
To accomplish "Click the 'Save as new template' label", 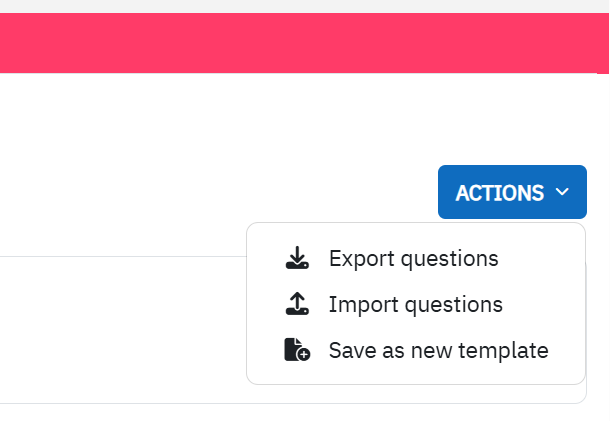I will (x=439, y=350).
